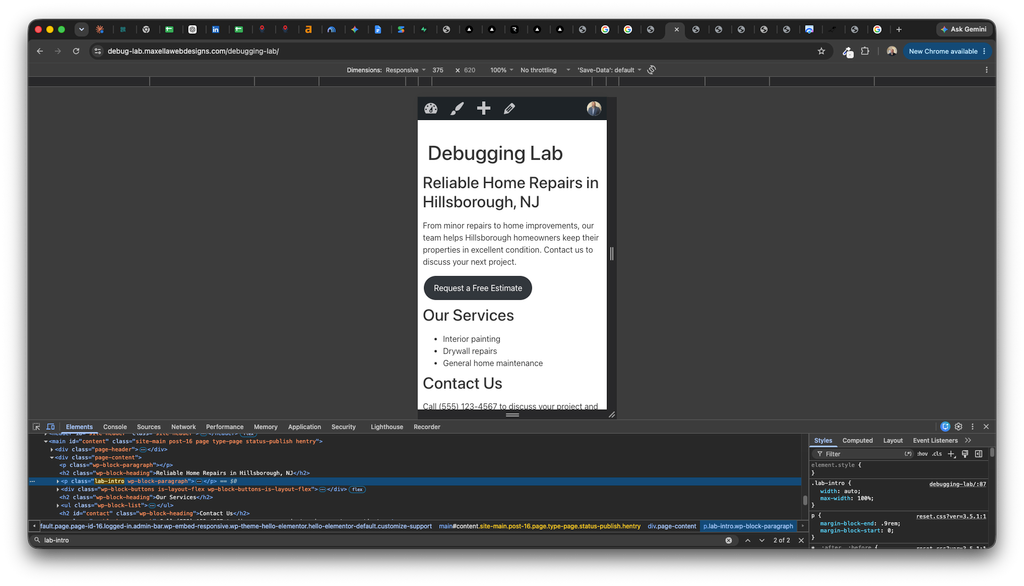Viewport: 1024px width, 586px height.
Task: Open the No throttling dropdown
Action: click(x=545, y=70)
